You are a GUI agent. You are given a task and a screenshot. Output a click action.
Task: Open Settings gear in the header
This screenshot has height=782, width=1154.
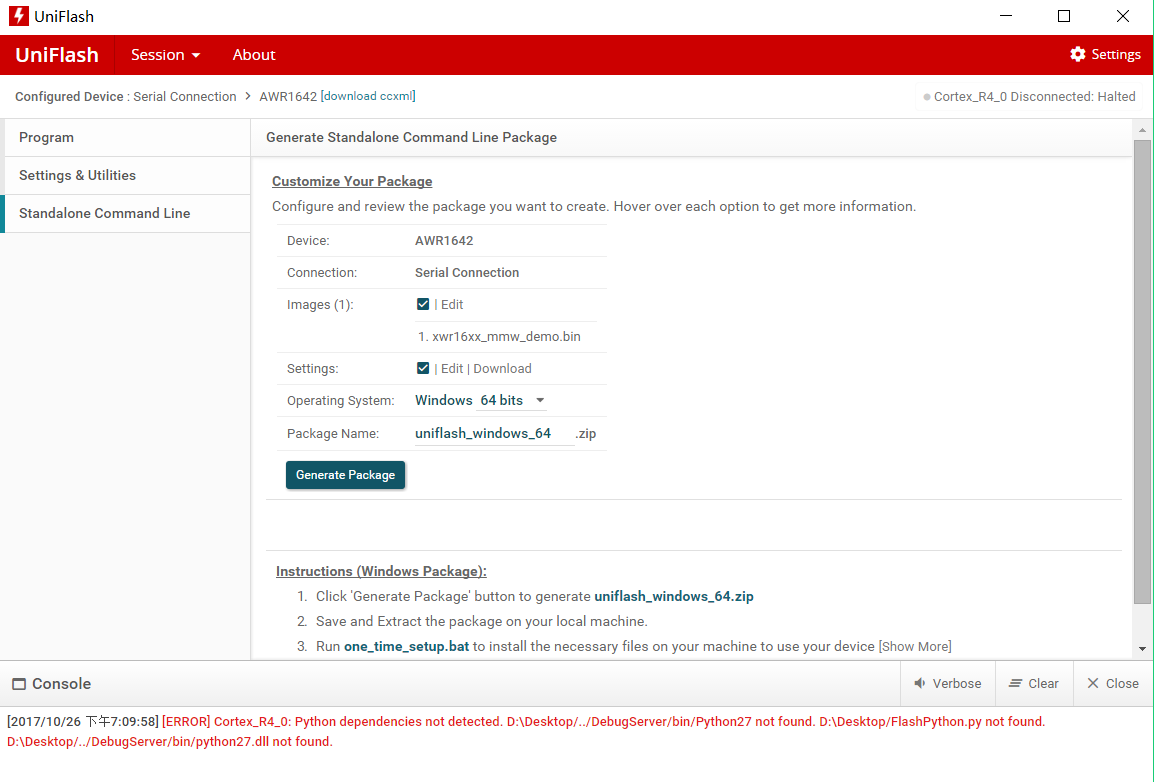point(1105,54)
